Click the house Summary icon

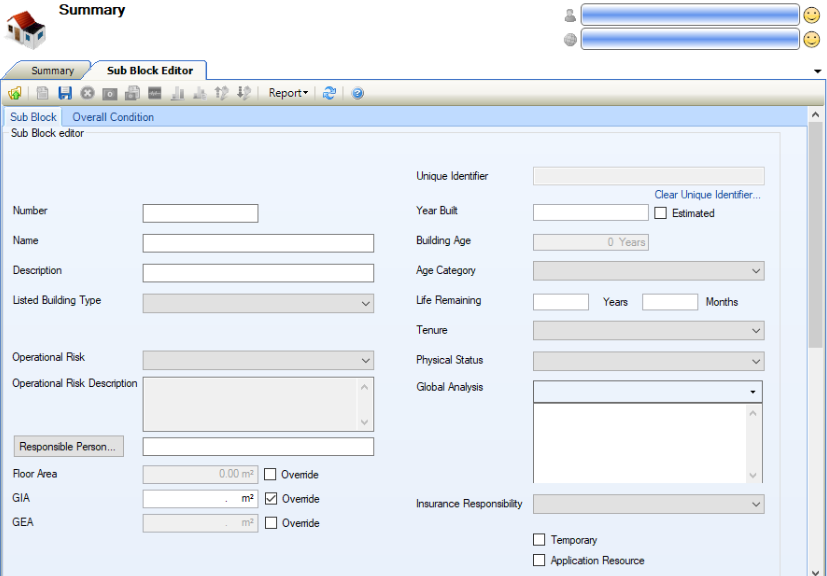pyautogui.click(x=26, y=30)
